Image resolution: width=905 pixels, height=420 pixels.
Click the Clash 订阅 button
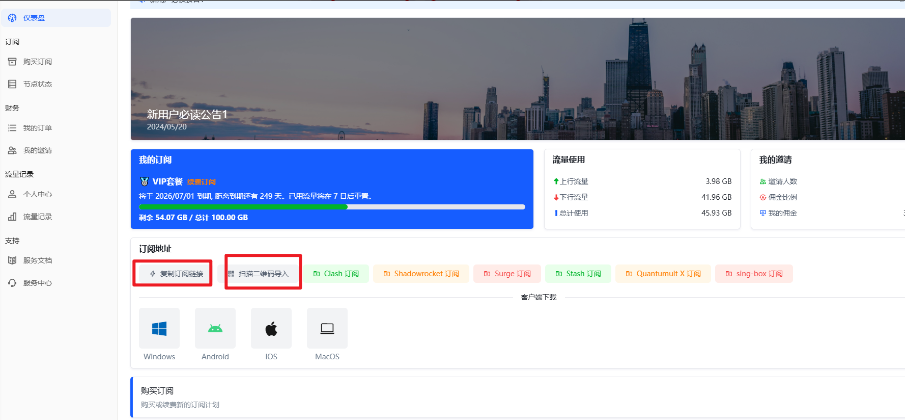point(340,273)
